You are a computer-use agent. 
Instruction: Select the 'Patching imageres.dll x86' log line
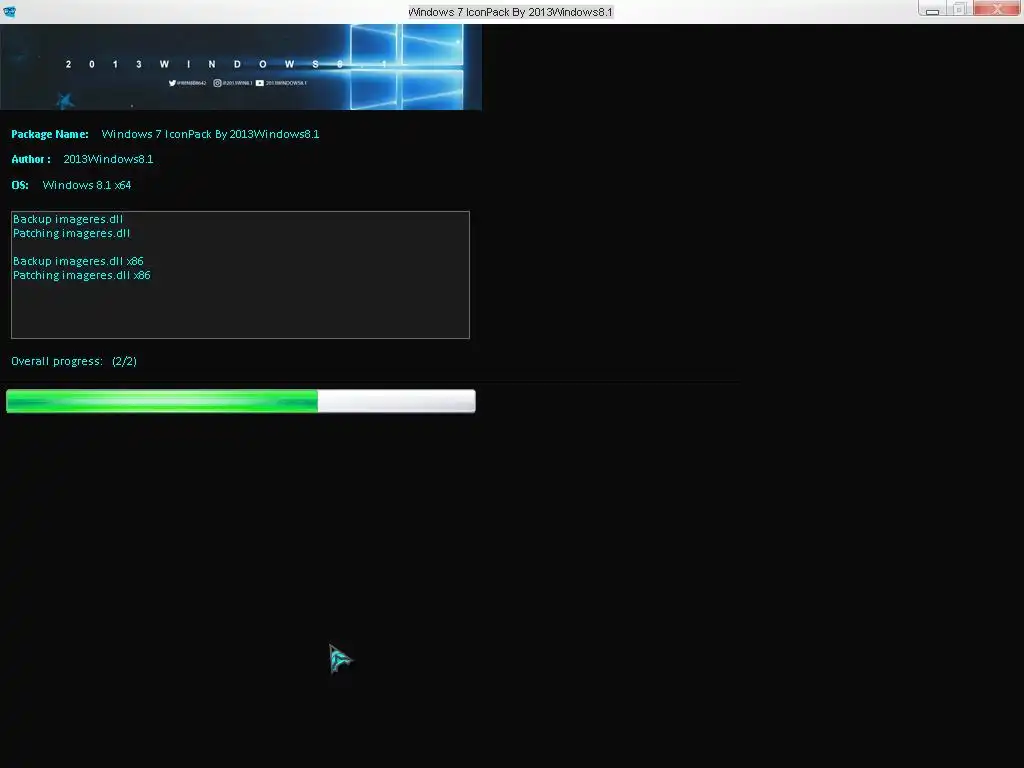[82, 276]
